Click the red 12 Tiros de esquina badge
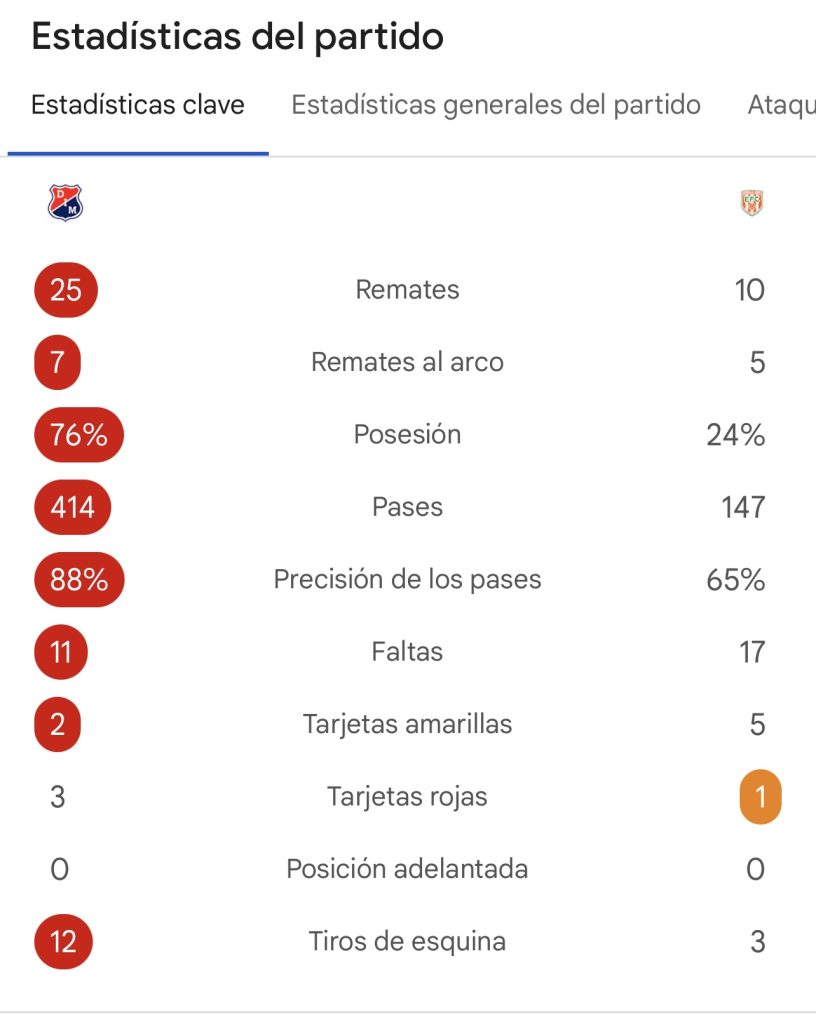The width and height of the screenshot is (816, 1024). coord(63,942)
